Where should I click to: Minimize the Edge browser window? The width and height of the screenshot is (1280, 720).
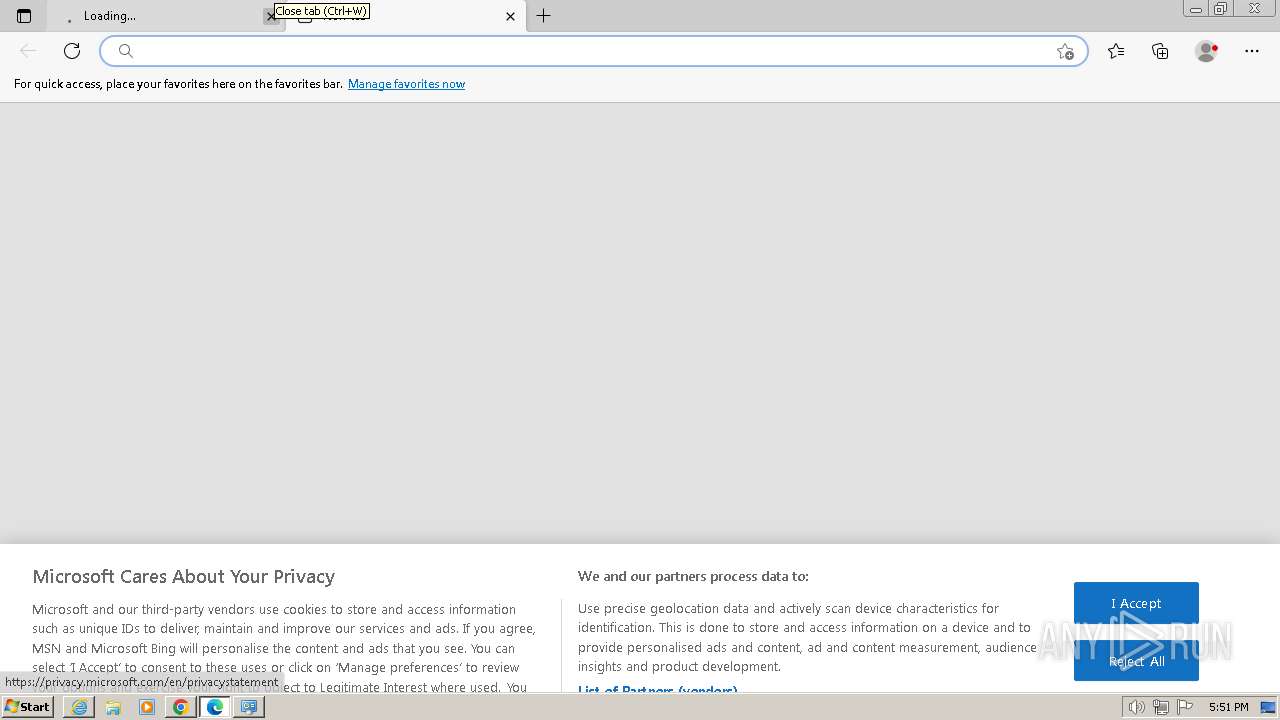point(1196,9)
